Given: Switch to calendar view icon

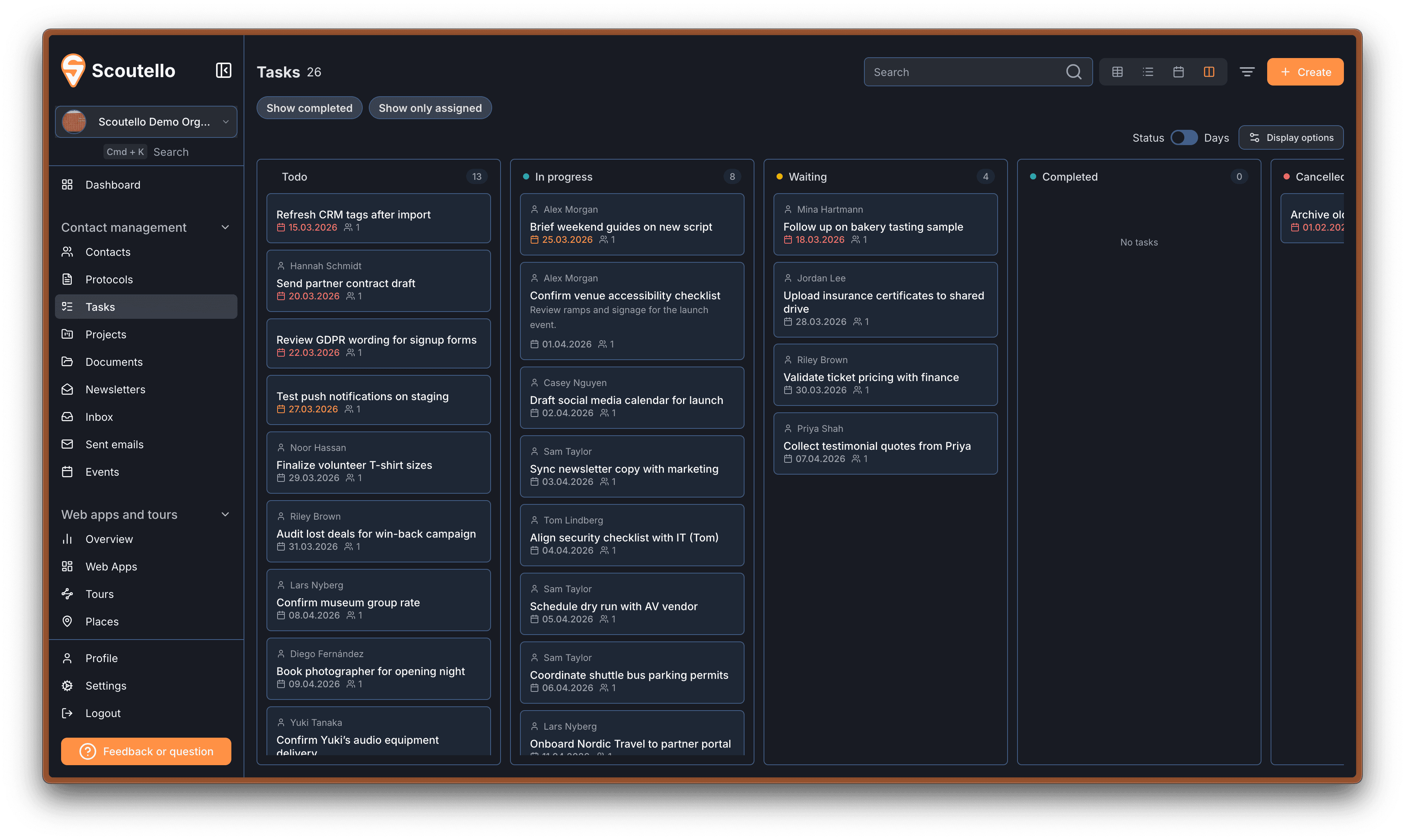Looking at the screenshot, I should 1178,72.
